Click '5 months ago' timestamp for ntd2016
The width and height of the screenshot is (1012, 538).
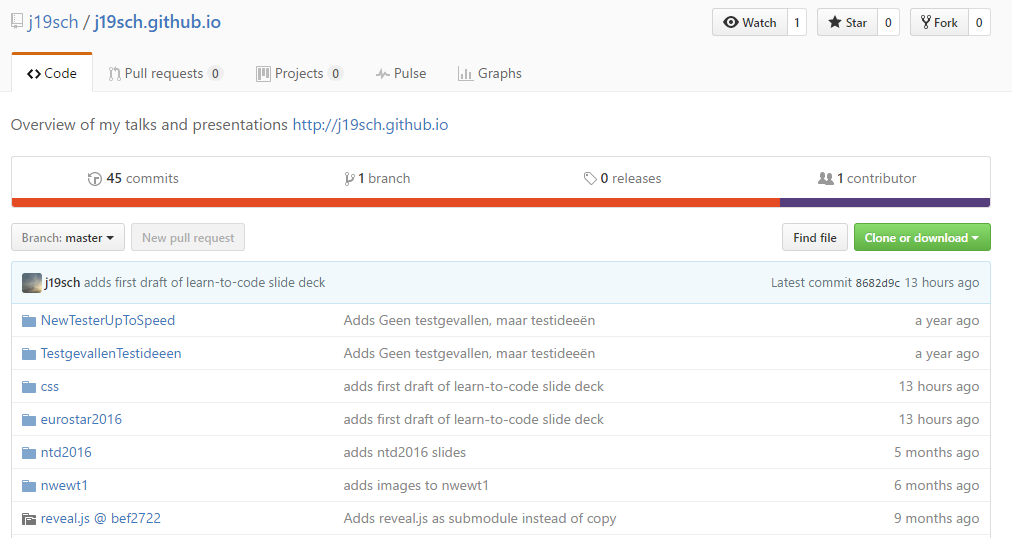936,452
